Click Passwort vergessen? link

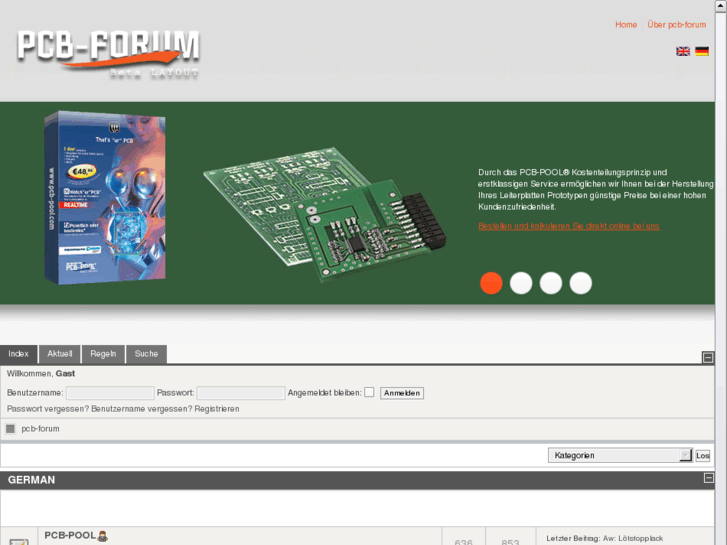coord(48,409)
